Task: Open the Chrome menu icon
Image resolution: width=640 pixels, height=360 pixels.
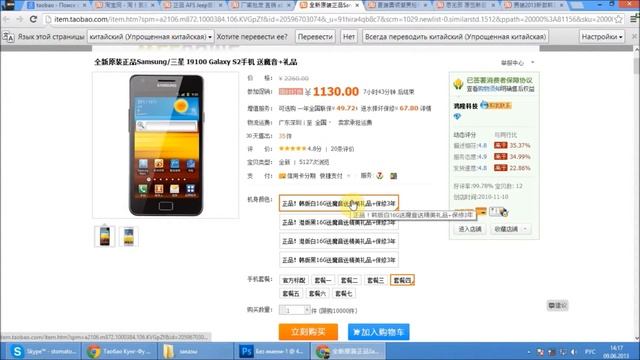Action: point(634,19)
